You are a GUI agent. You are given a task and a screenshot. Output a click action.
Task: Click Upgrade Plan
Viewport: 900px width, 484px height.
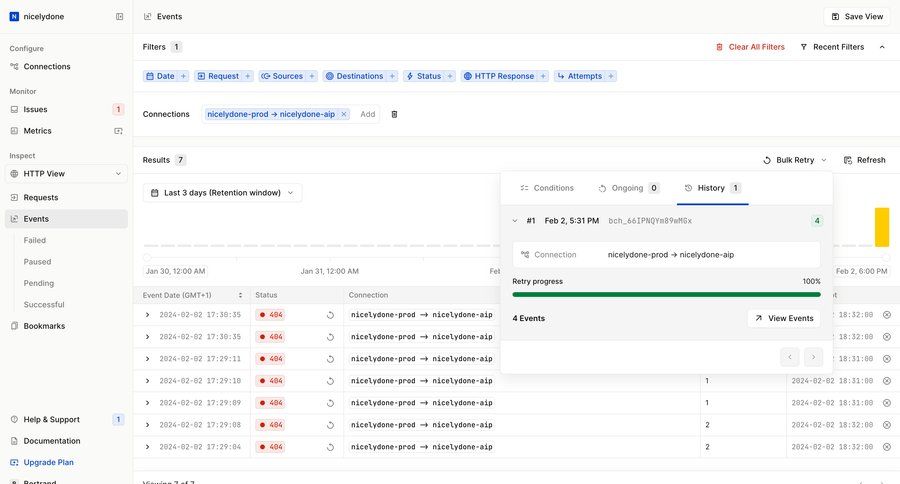tap(66, 462)
